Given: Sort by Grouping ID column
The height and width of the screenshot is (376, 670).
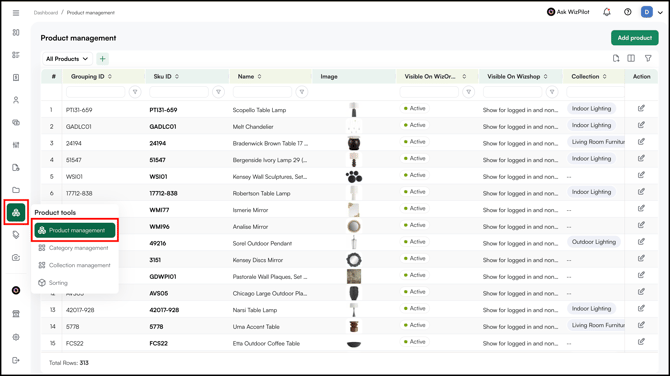Looking at the screenshot, I should pos(110,76).
